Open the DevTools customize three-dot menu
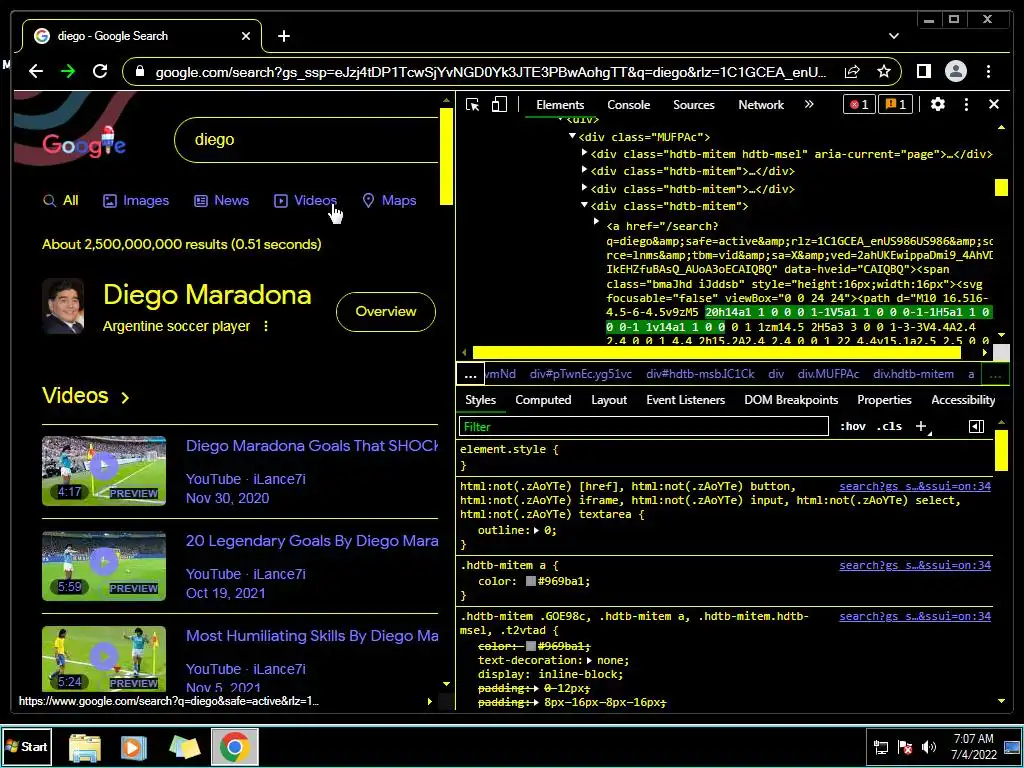This screenshot has height=768, width=1024. 967,104
